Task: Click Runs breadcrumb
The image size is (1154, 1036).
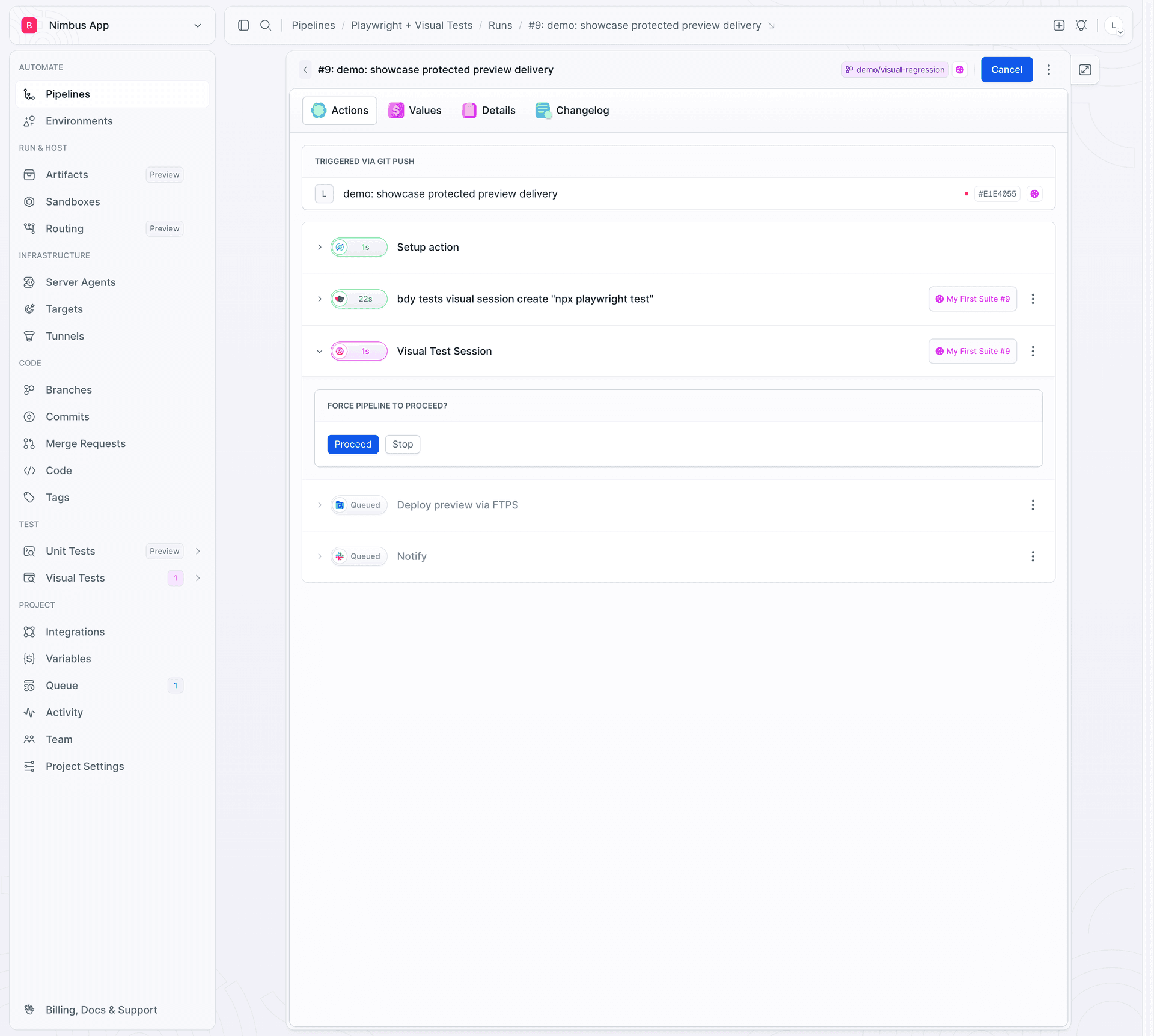Action: click(500, 25)
